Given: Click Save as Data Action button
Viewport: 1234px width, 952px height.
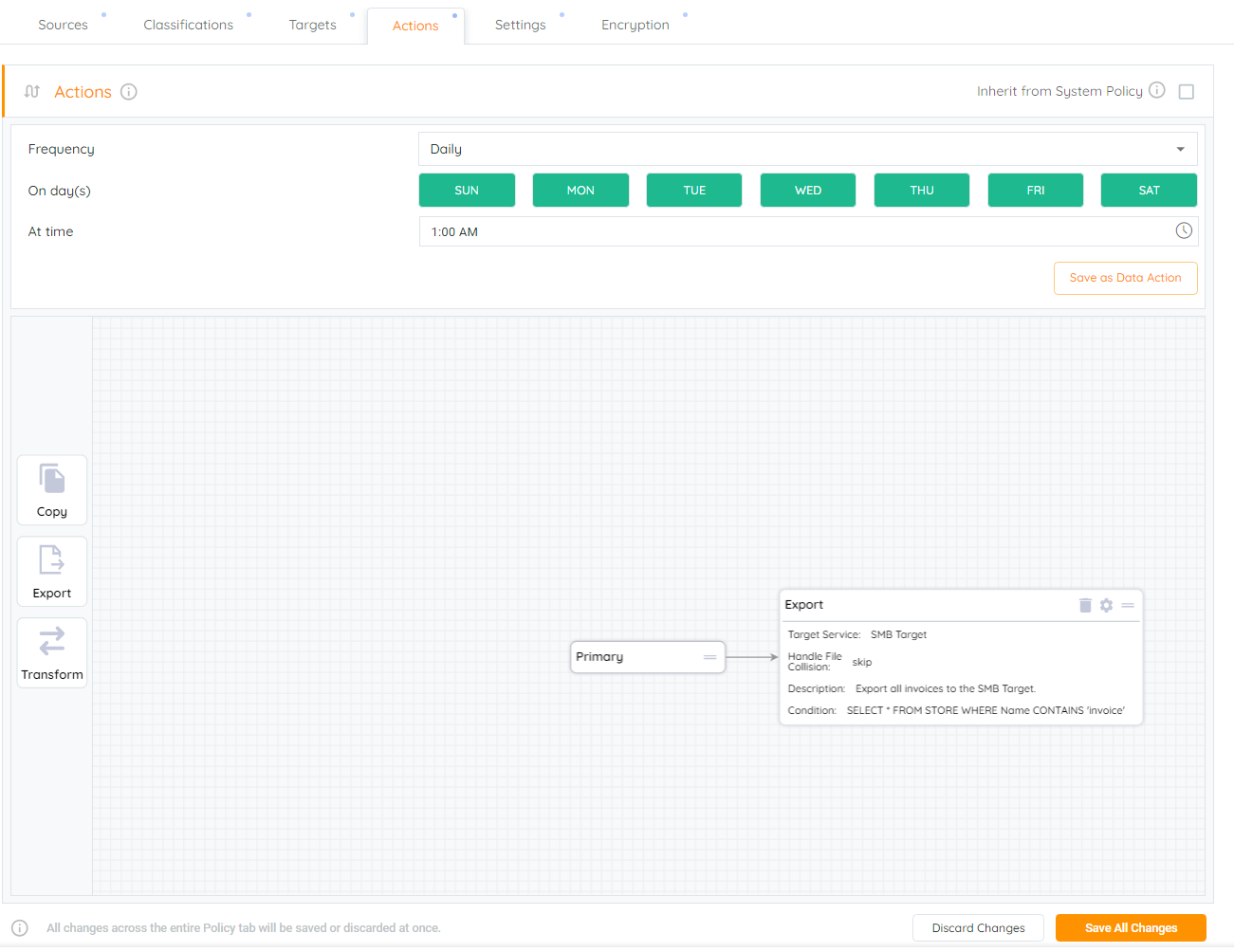Looking at the screenshot, I should click(x=1125, y=278).
